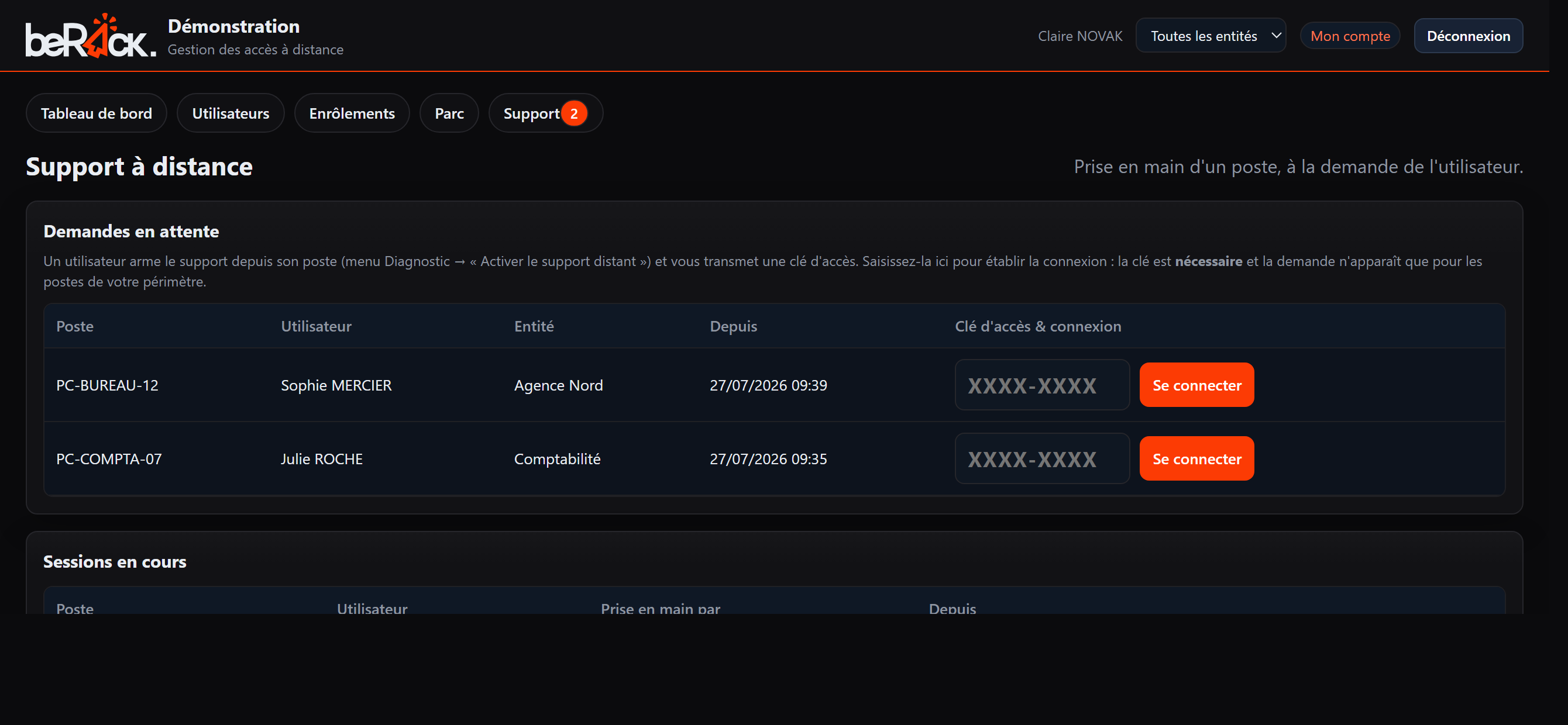Click the Support à distance page title
This screenshot has height=725, width=1568.
pos(139,166)
